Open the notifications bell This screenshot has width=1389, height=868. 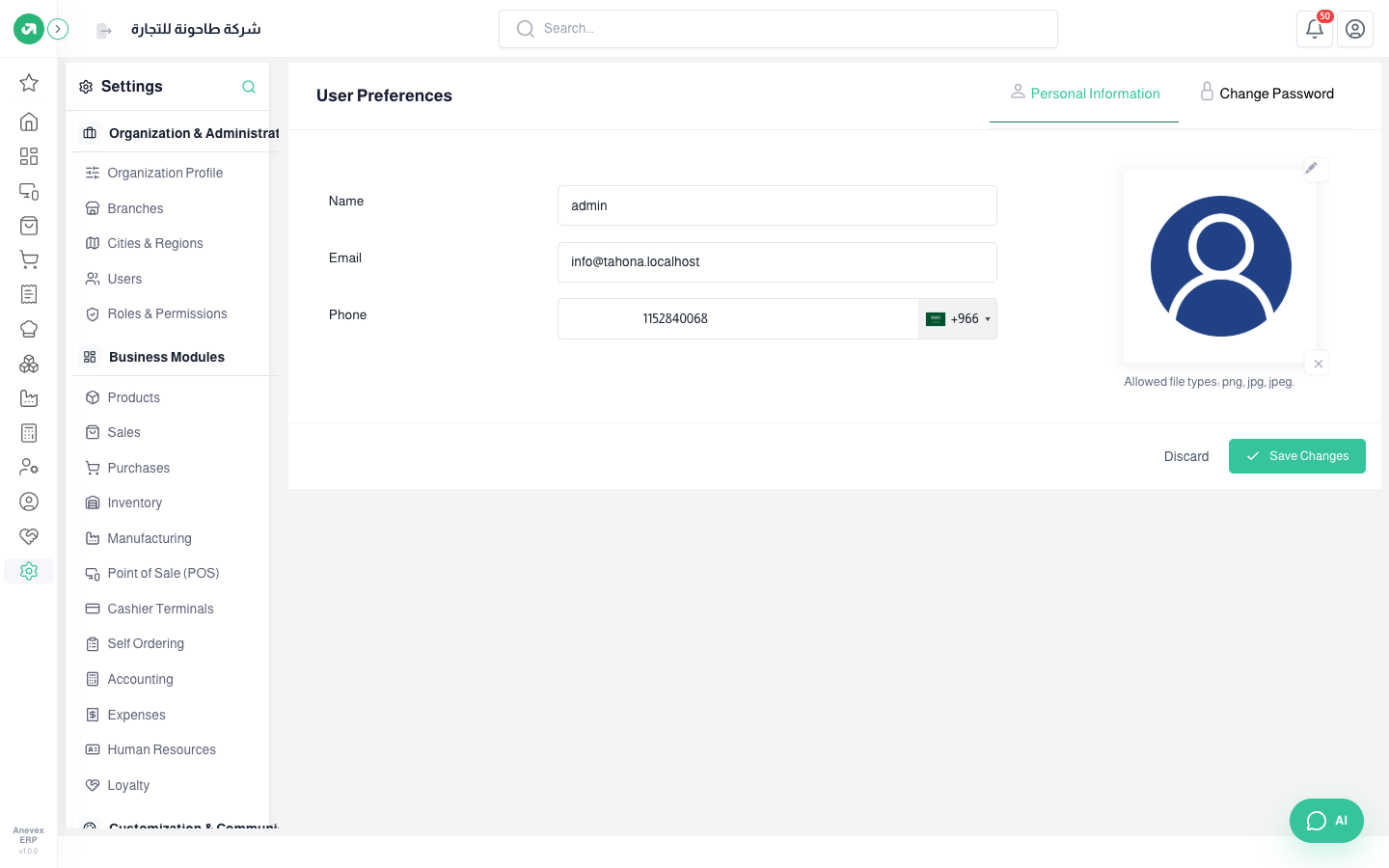click(1314, 29)
